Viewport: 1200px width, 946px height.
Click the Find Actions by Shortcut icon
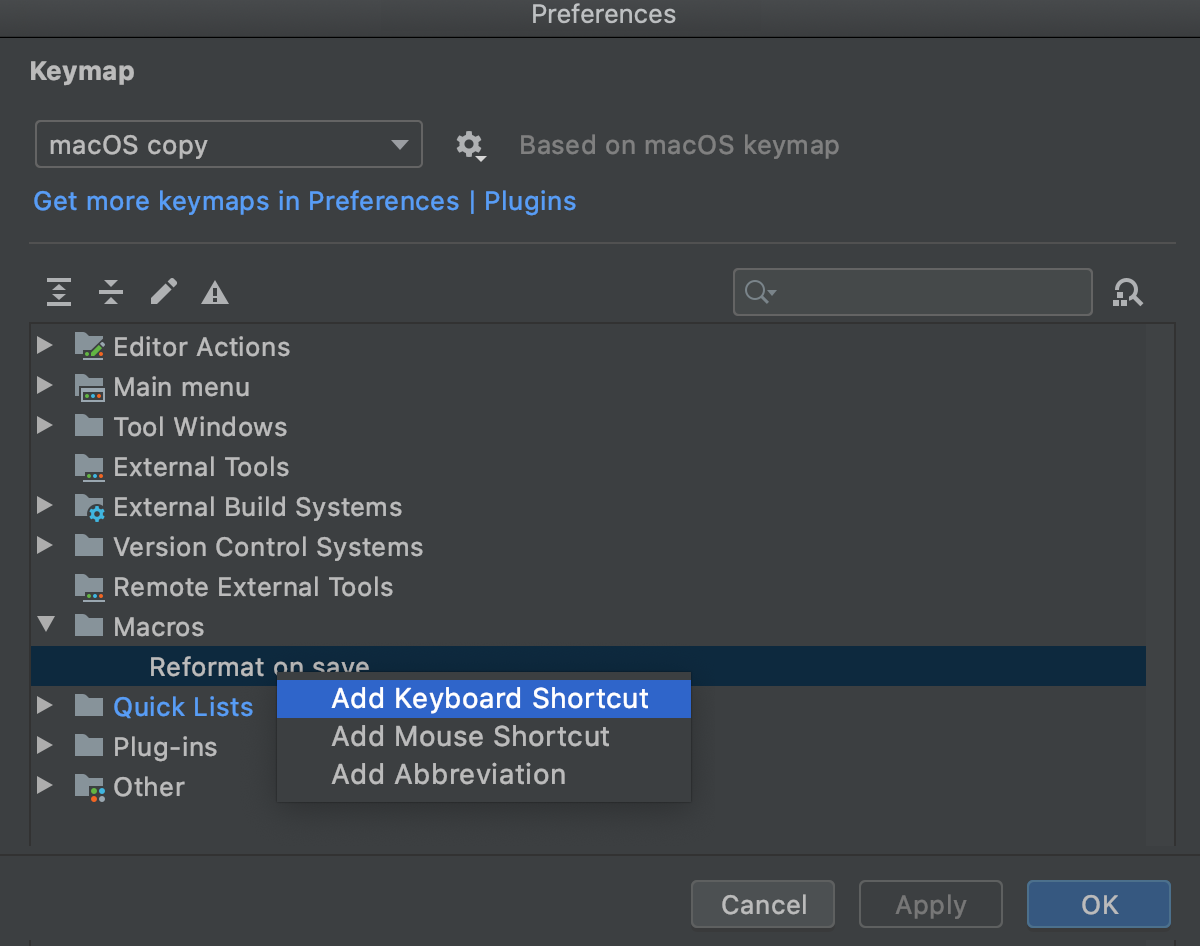(x=1128, y=292)
